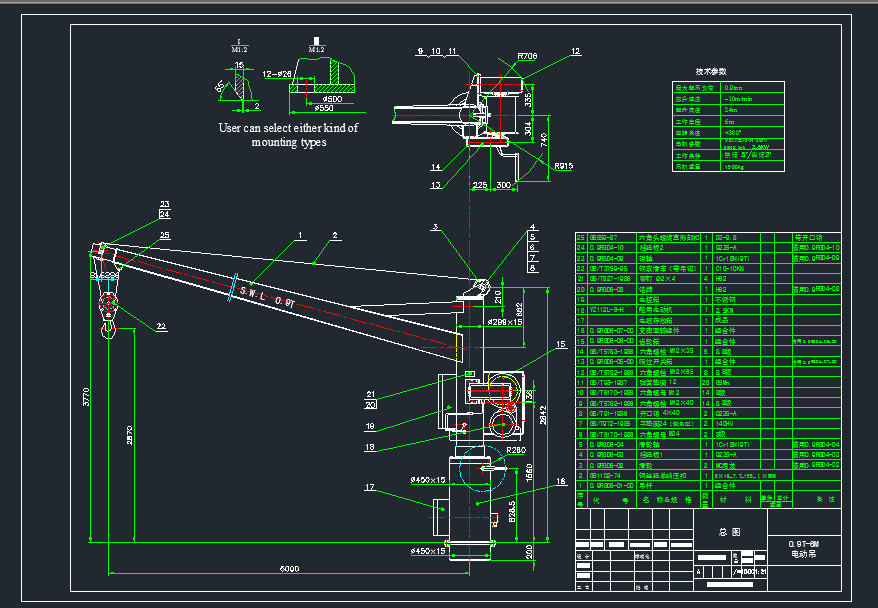
Task: Select the 12-ø28 hole annotation
Action: click(277, 74)
